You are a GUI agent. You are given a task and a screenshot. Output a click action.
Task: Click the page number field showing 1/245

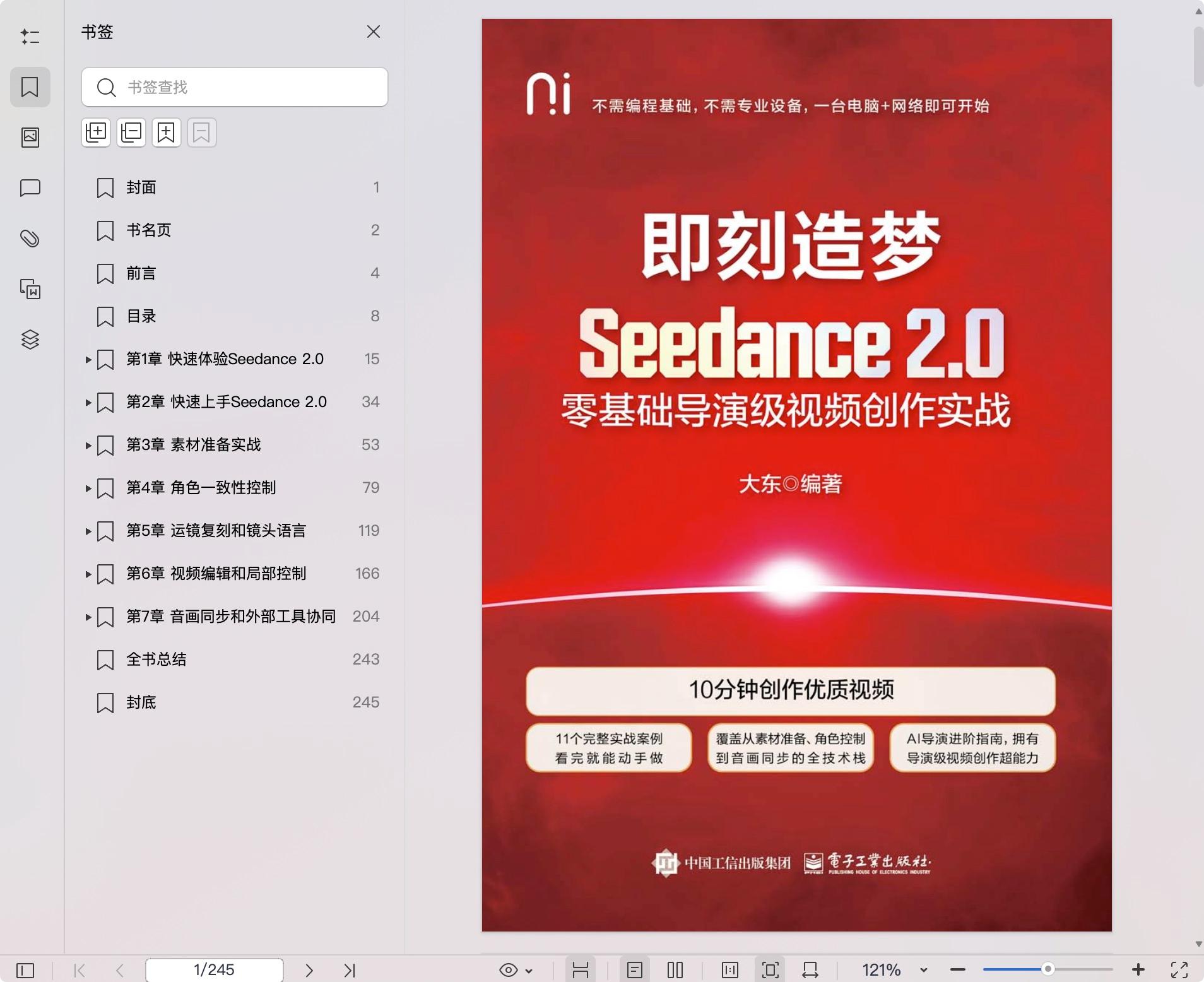pos(215,970)
